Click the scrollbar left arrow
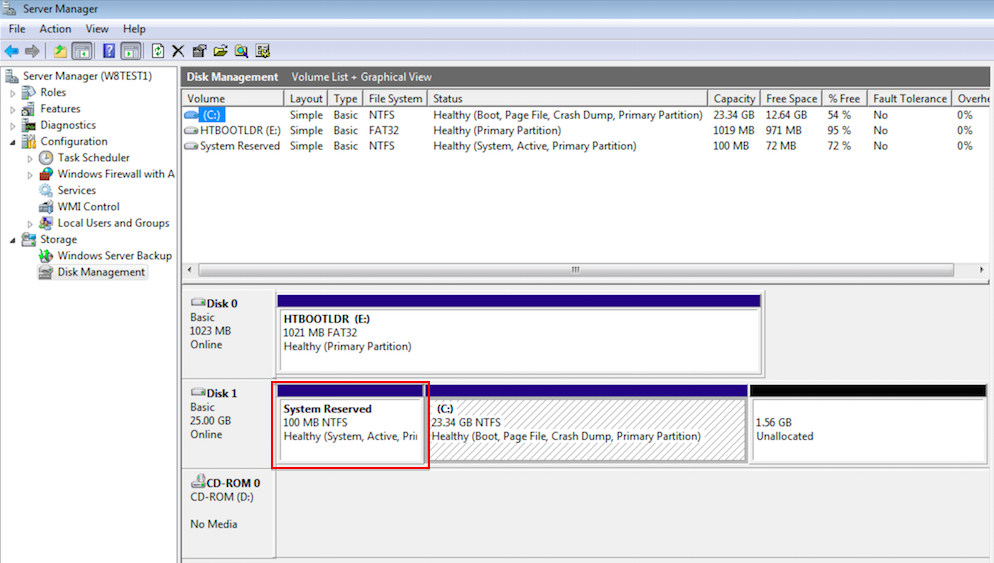Screen dimensions: 994x563 point(189,269)
